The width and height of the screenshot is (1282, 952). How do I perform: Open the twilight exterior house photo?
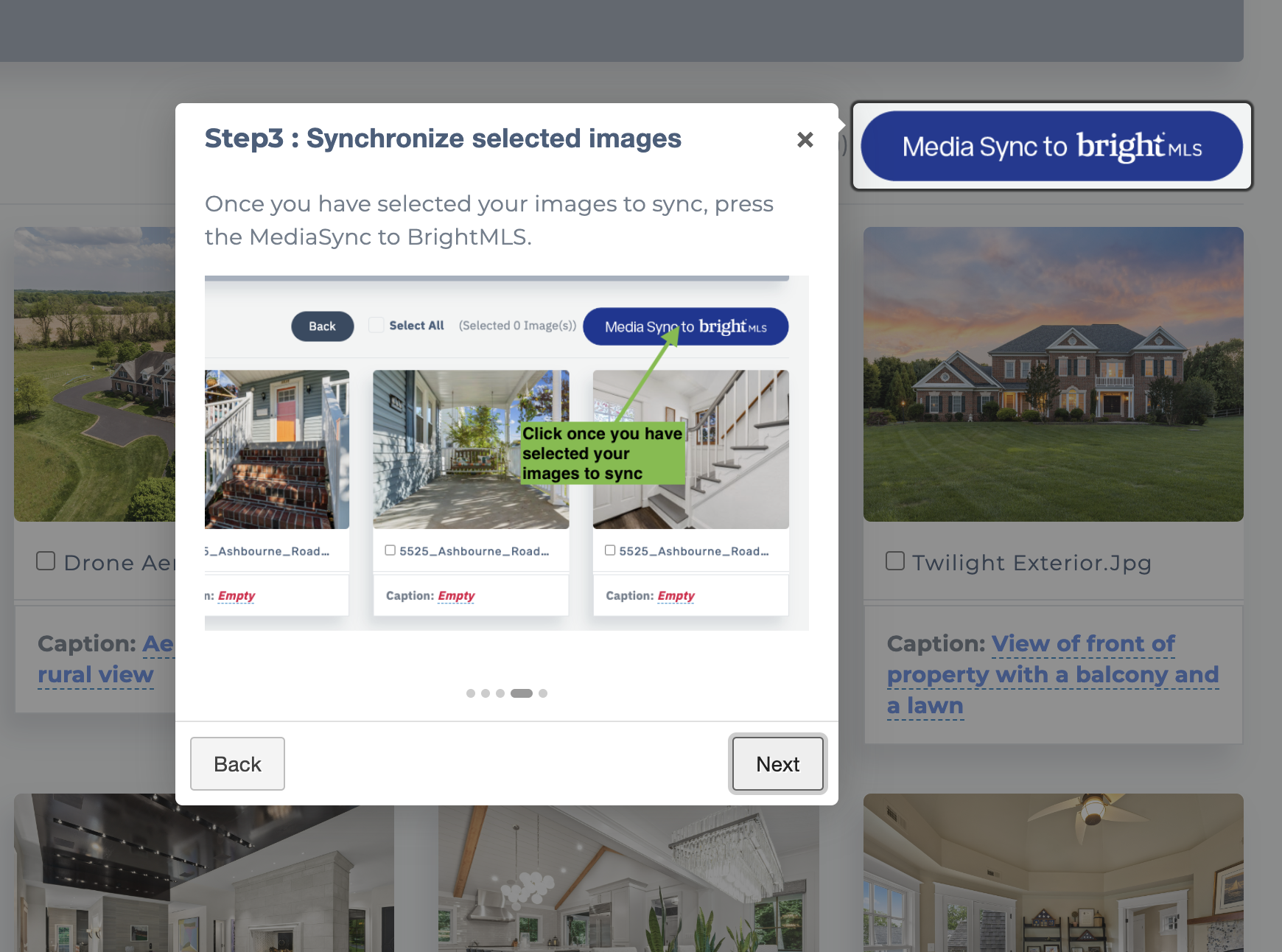[x=1054, y=374]
